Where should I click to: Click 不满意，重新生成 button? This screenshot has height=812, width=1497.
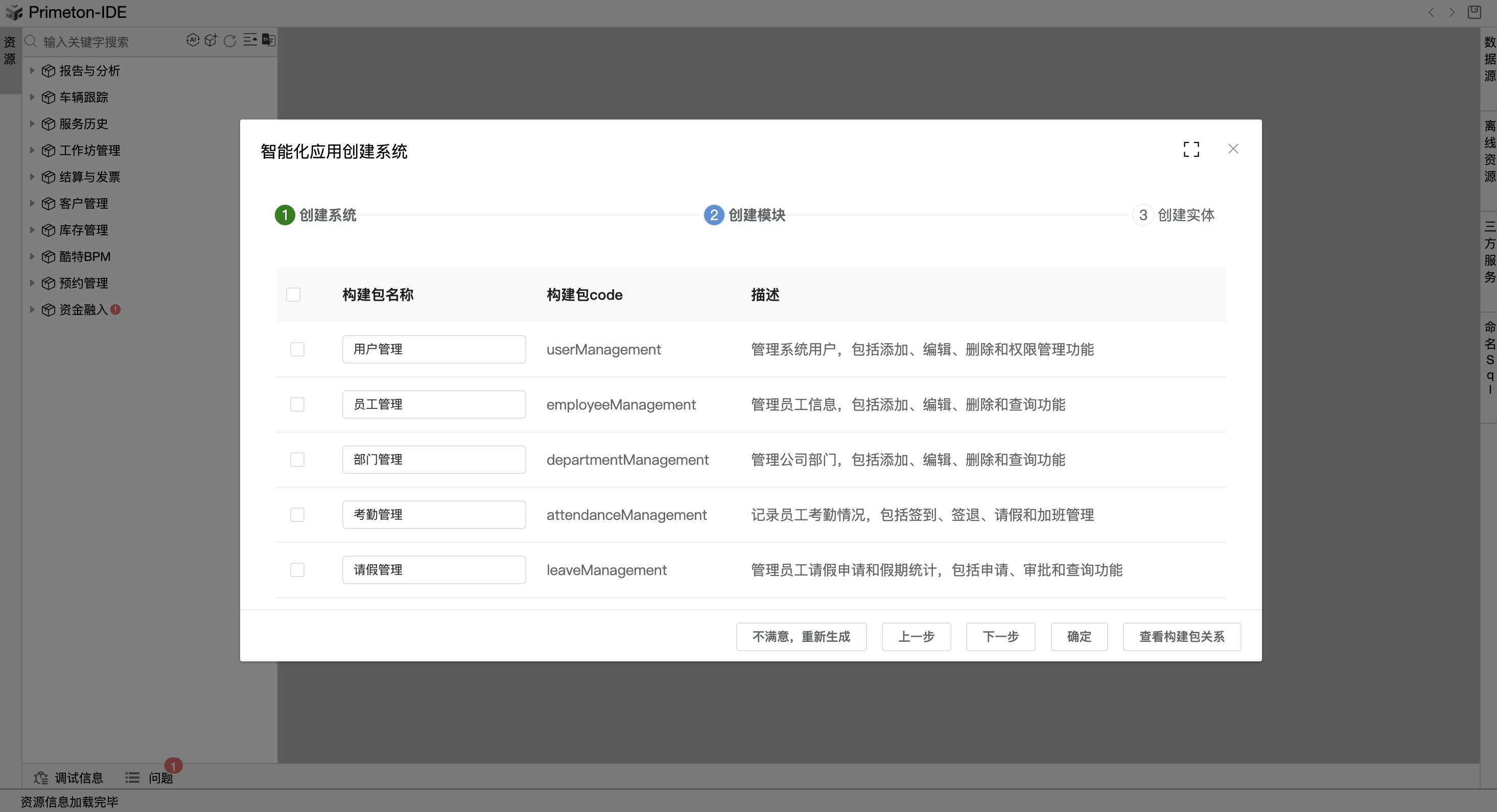coord(801,637)
